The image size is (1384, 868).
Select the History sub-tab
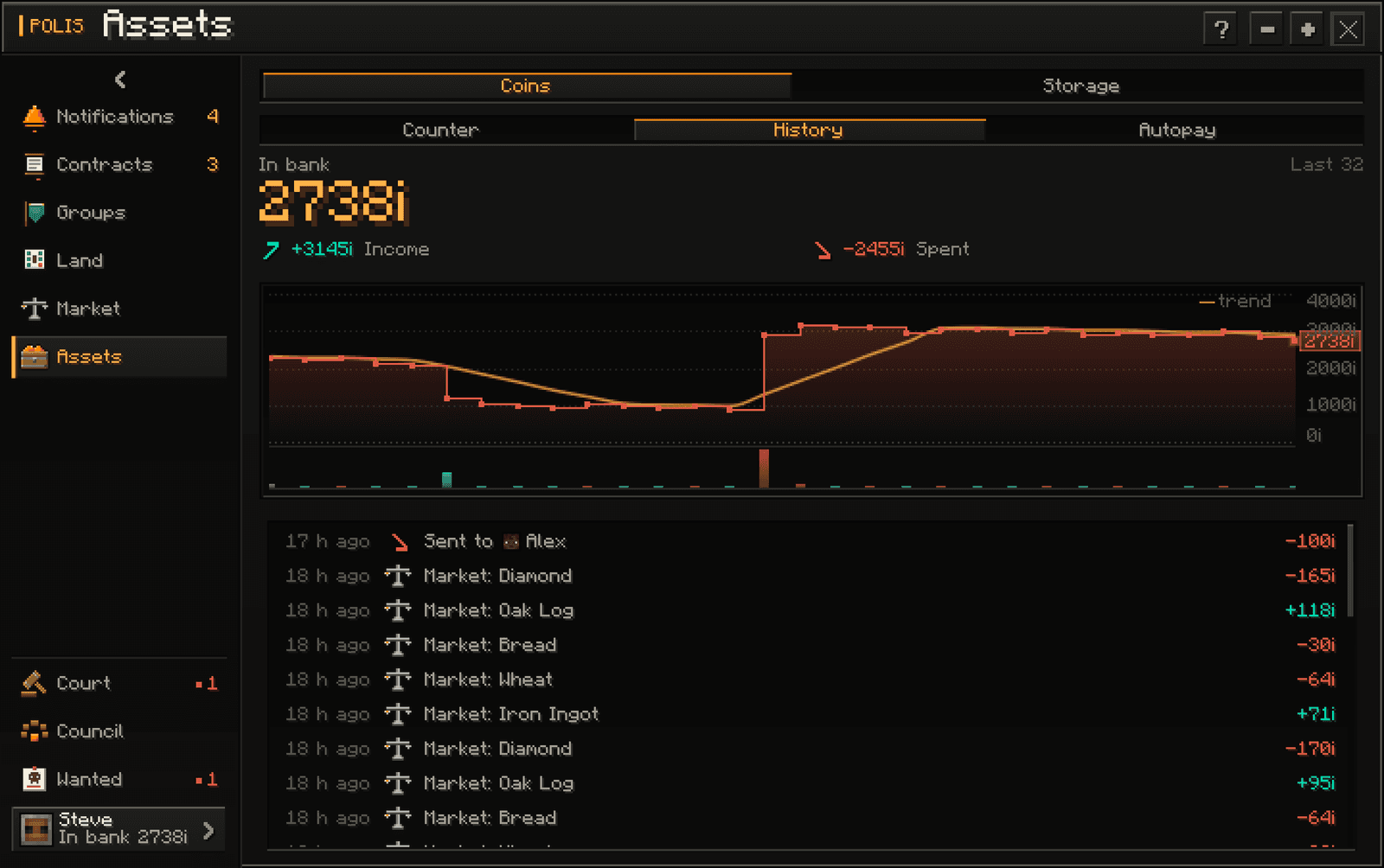point(809,130)
